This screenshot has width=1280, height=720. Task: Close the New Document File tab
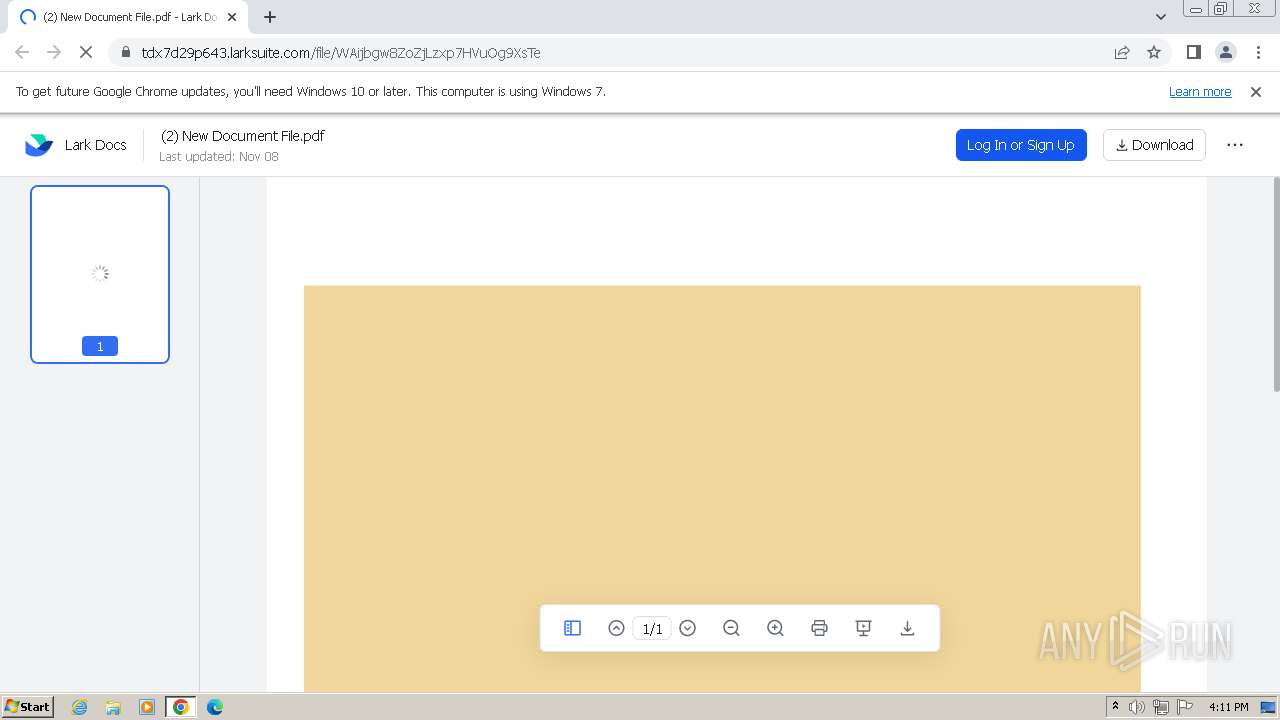[232, 17]
